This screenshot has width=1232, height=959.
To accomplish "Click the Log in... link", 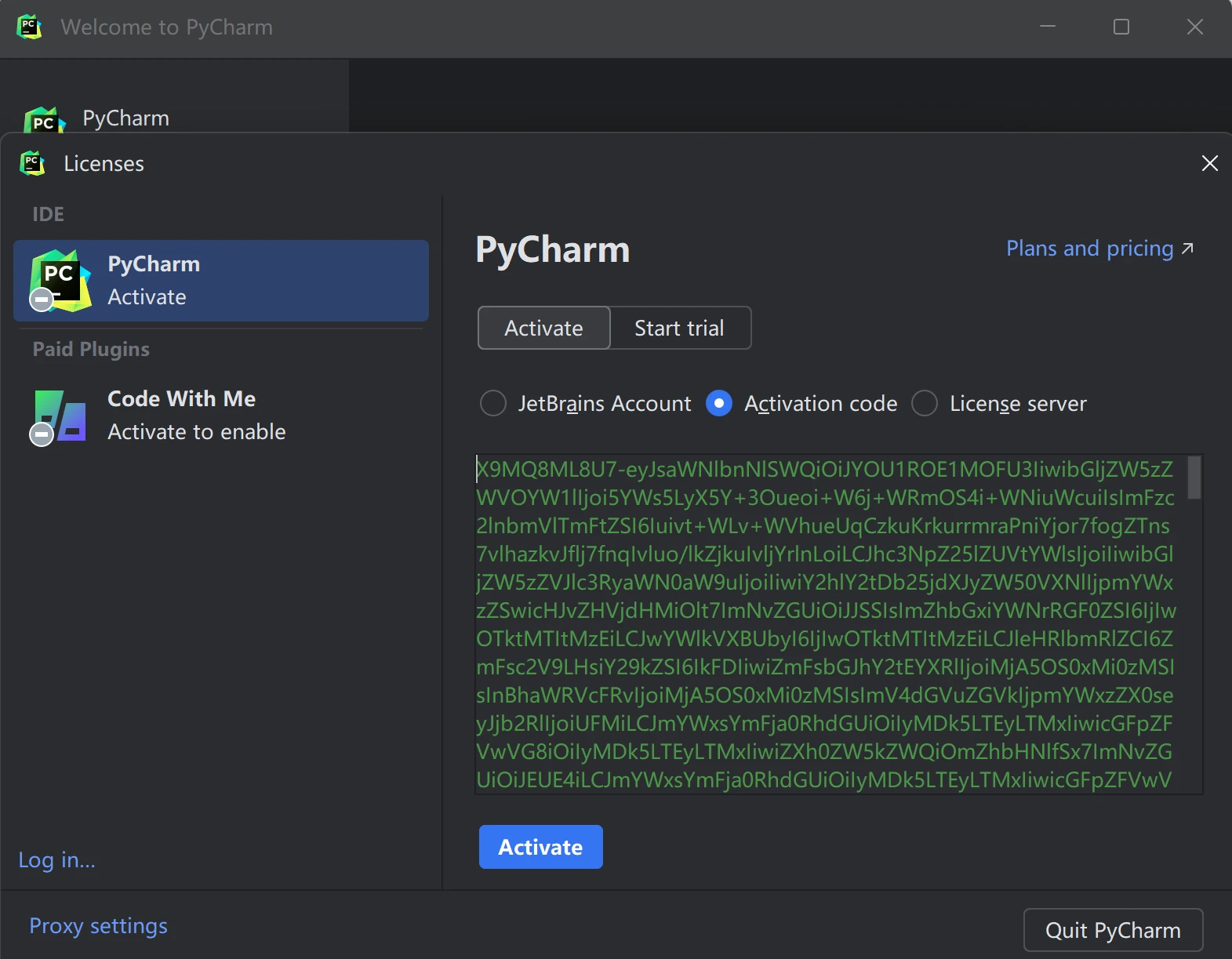I will click(x=56, y=860).
